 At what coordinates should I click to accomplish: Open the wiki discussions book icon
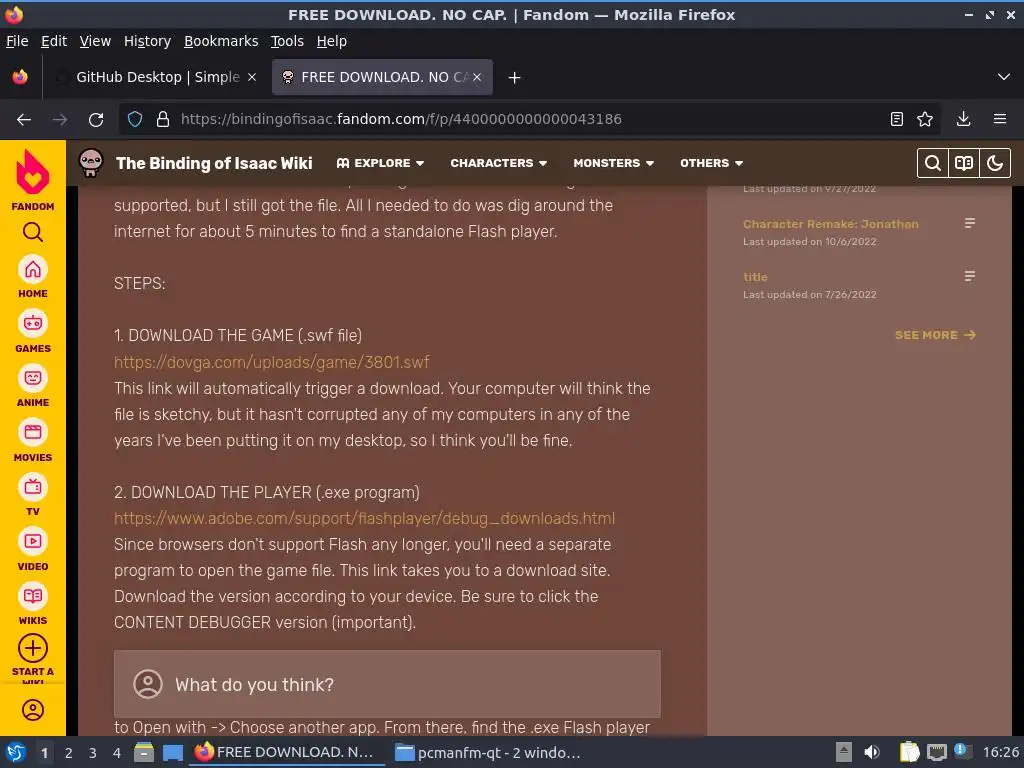coord(964,163)
